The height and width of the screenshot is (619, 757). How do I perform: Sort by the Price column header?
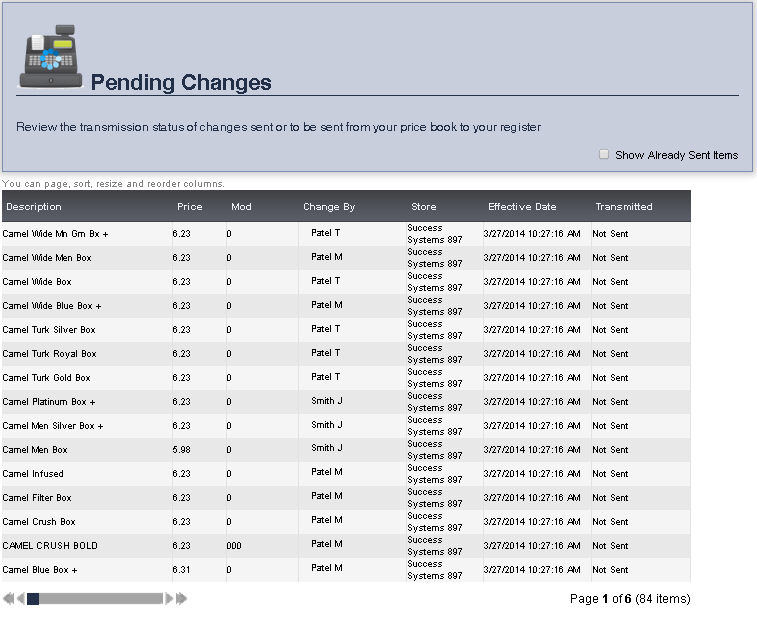coord(189,207)
